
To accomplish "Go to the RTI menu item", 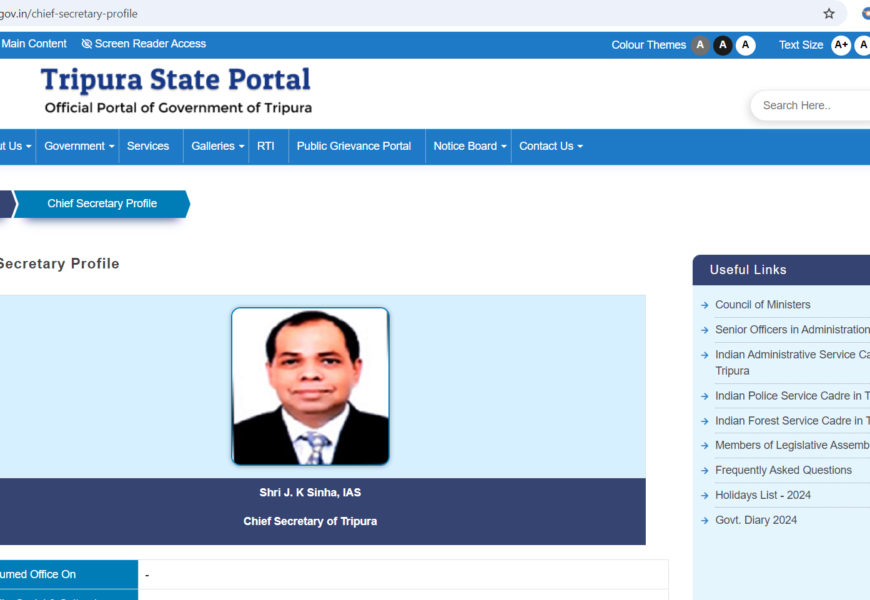I will pyautogui.click(x=265, y=146).
